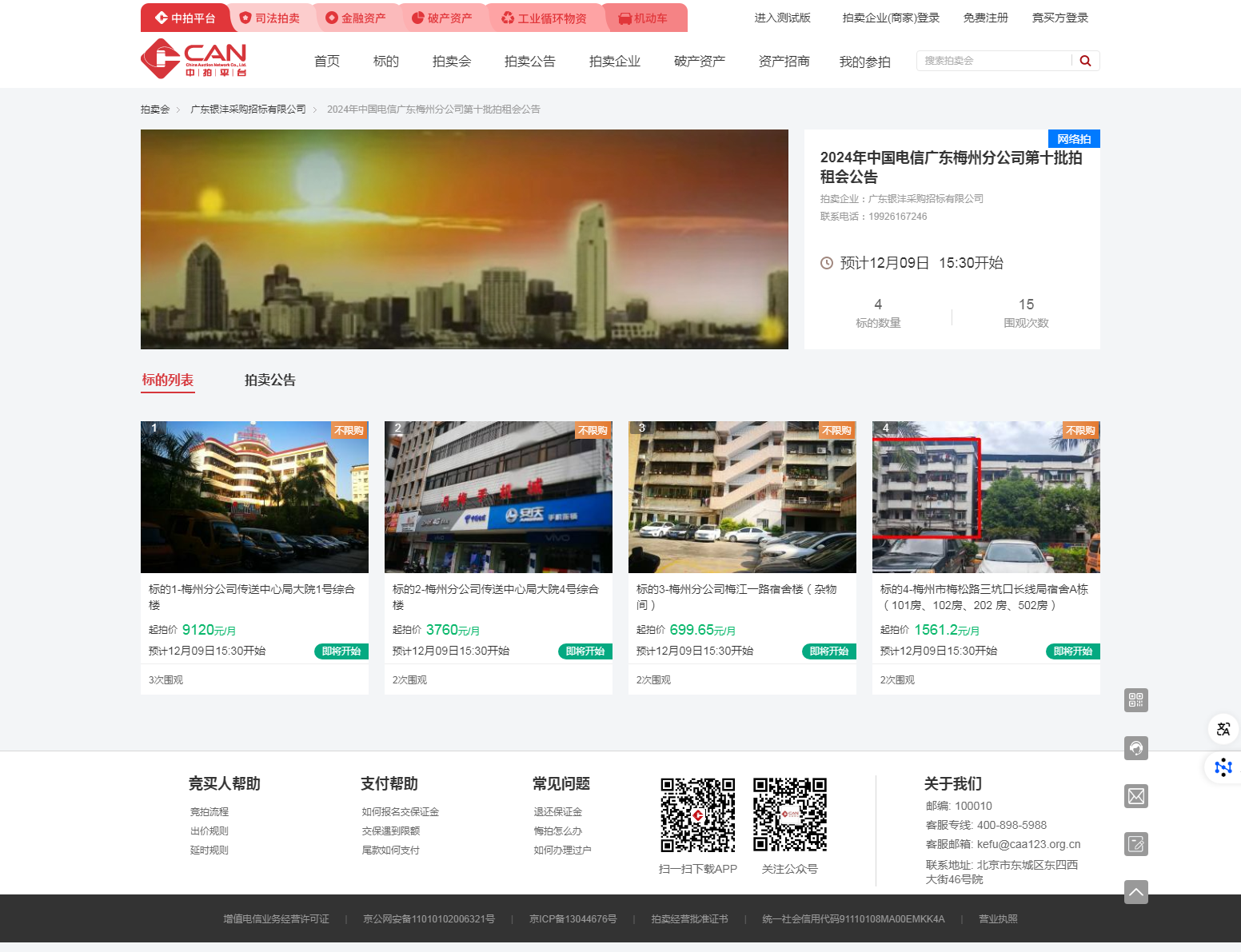
Task: Switch to the 标的列表 tab
Action: (x=168, y=380)
